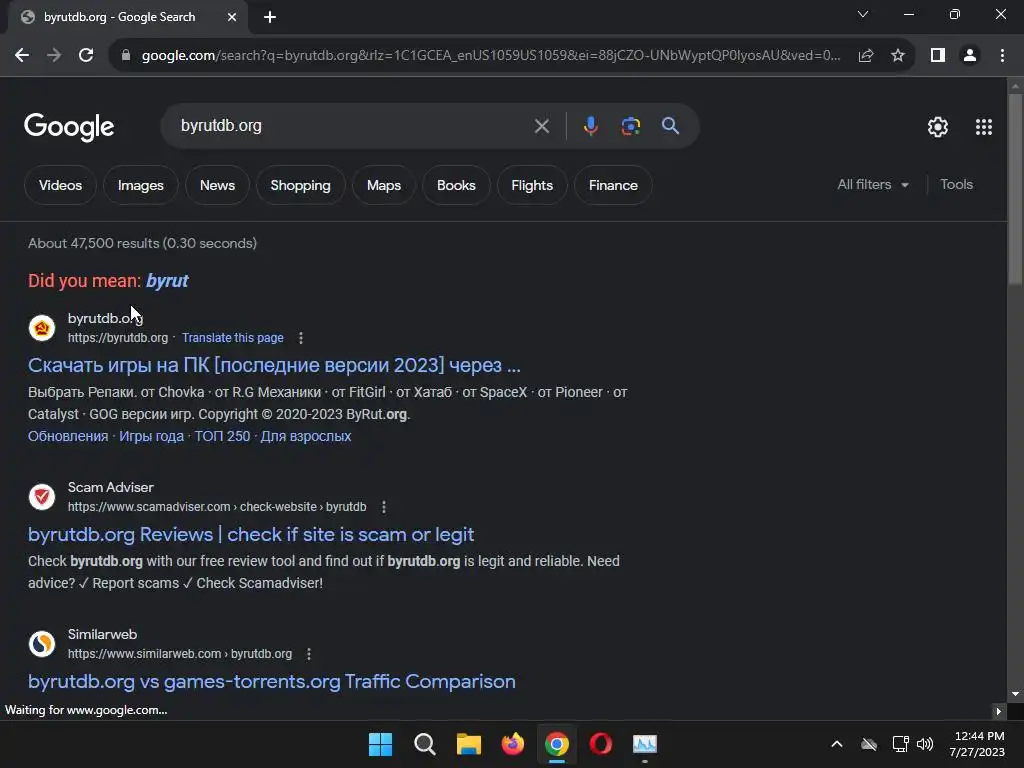Open more options for Scam Adviser result
The image size is (1024, 768).
coord(384,507)
